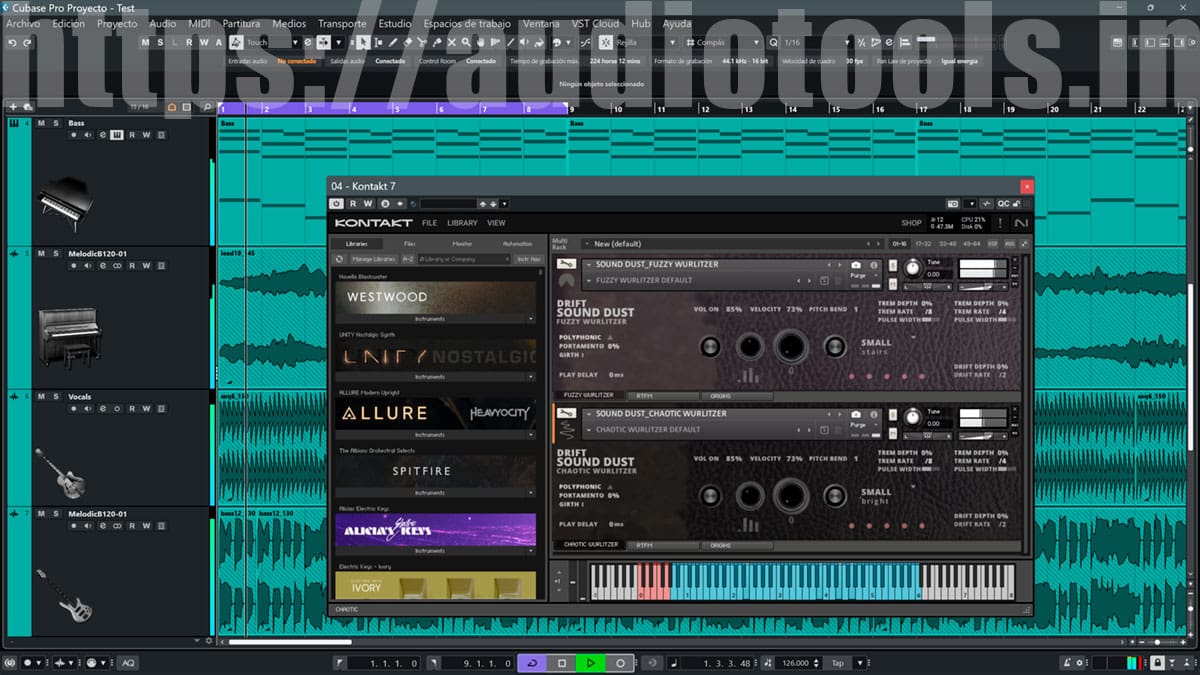
Task: Select the Glue tool
Action: click(x=437, y=43)
